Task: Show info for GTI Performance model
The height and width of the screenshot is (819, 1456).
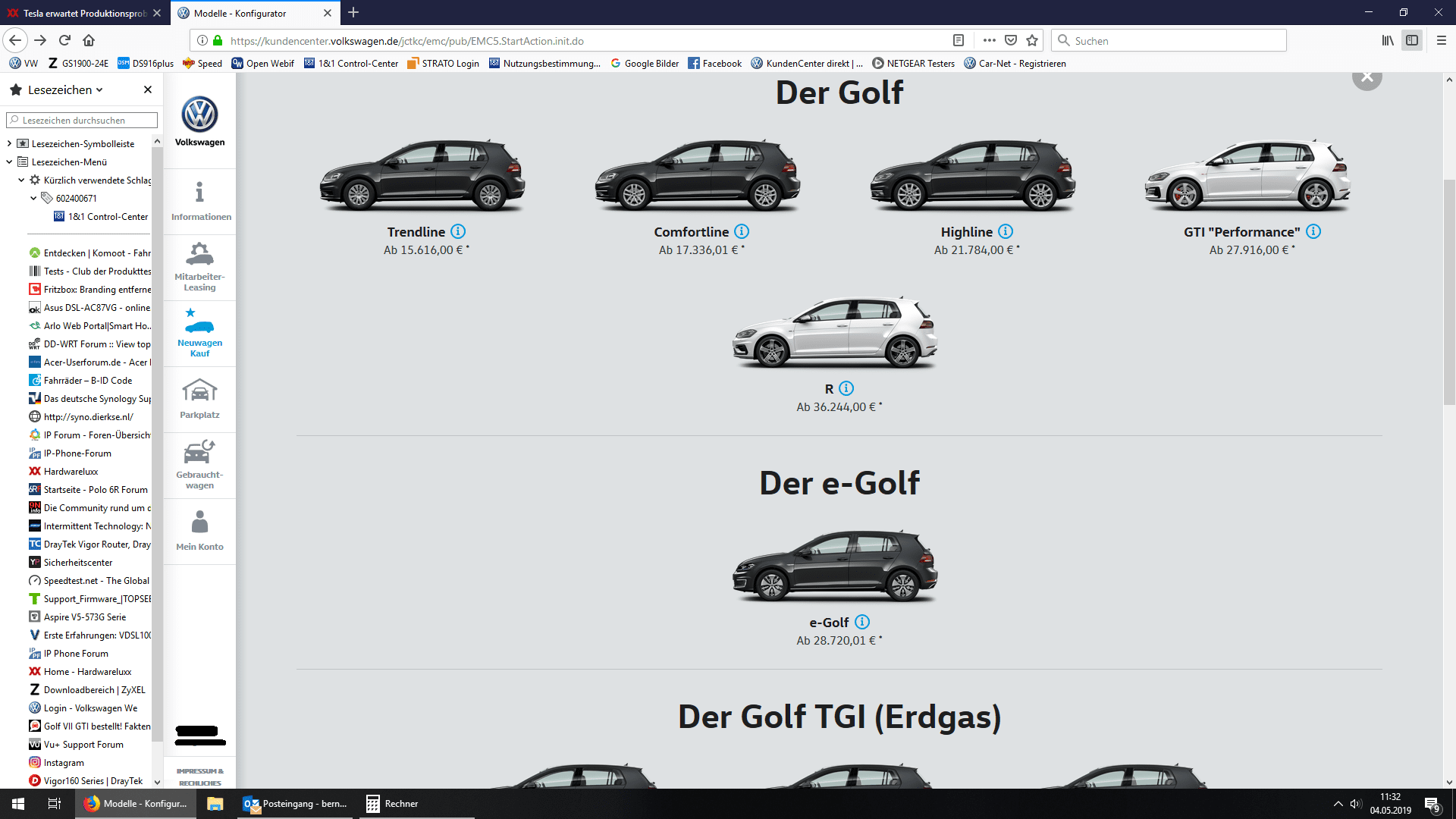Action: click(1313, 231)
